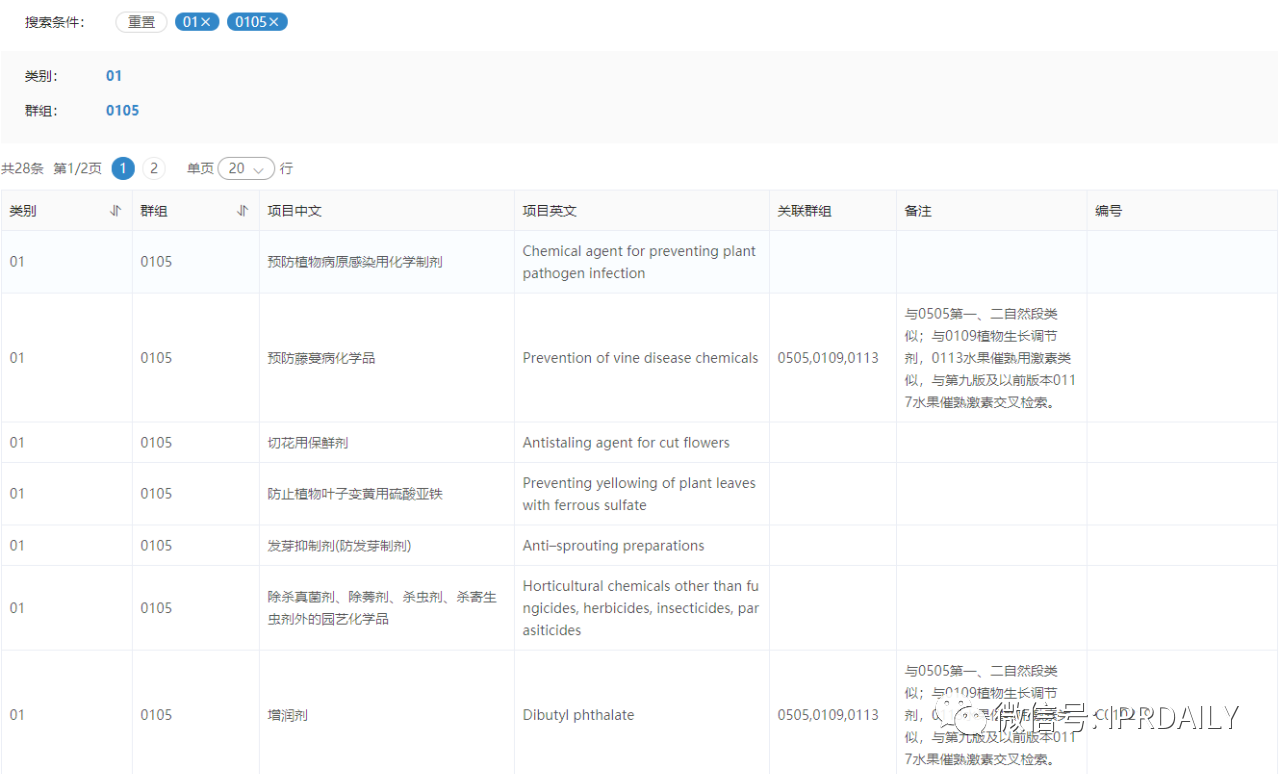Click the 第1/2页 page indicator text
Screen dimensions: 1280x774
[77, 169]
